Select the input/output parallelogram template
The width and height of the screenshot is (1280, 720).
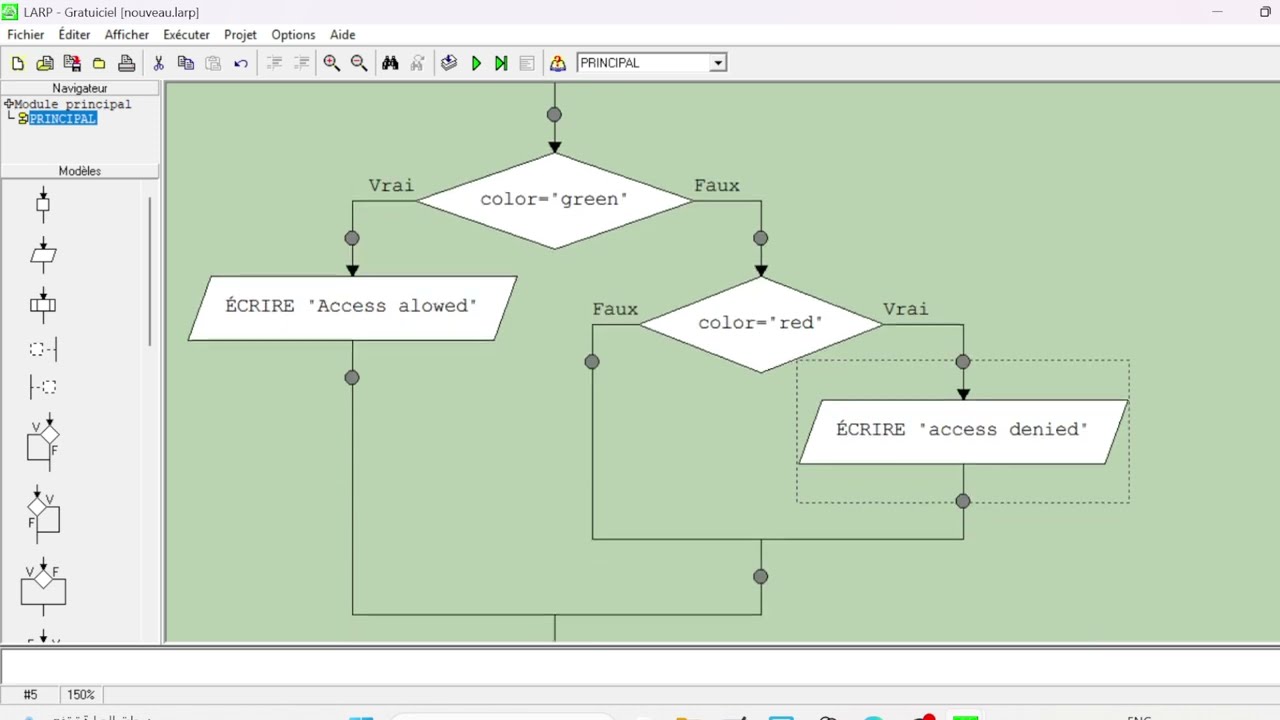click(43, 254)
